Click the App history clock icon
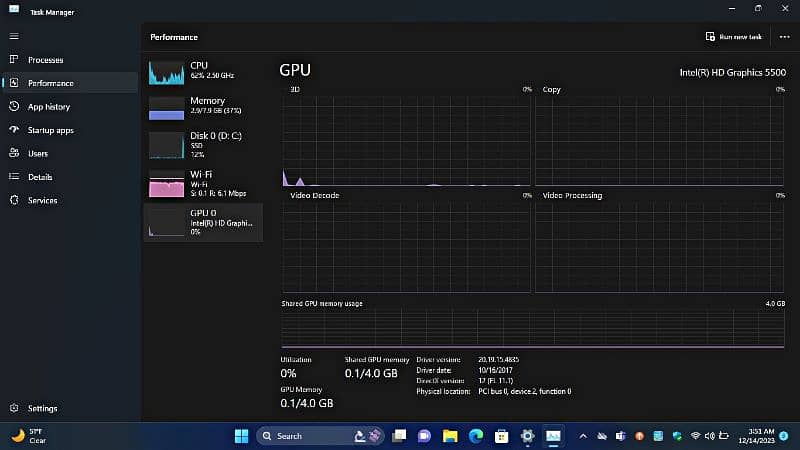Image resolution: width=800 pixels, height=450 pixels. point(15,107)
